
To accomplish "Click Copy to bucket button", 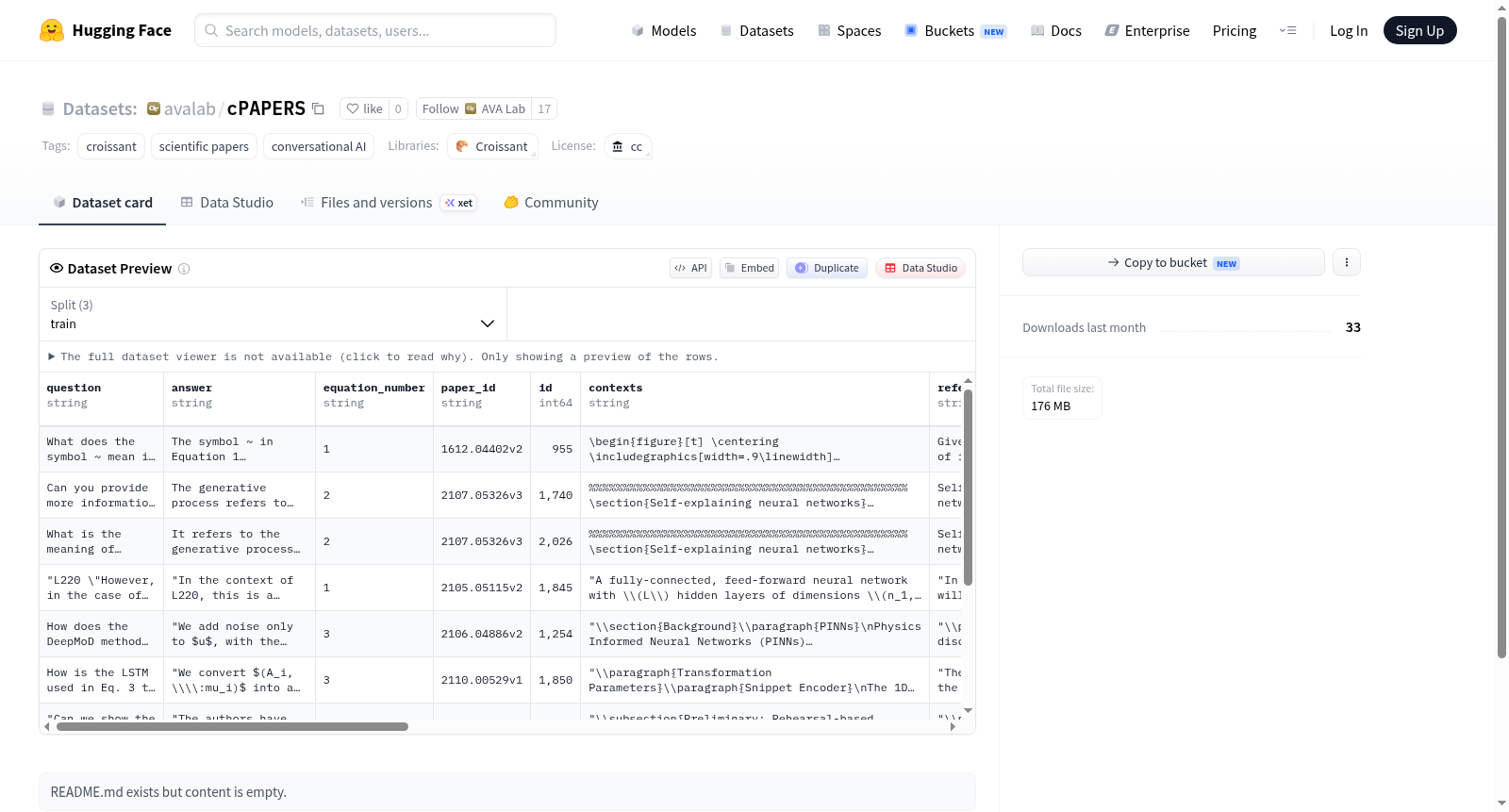I will (1173, 262).
